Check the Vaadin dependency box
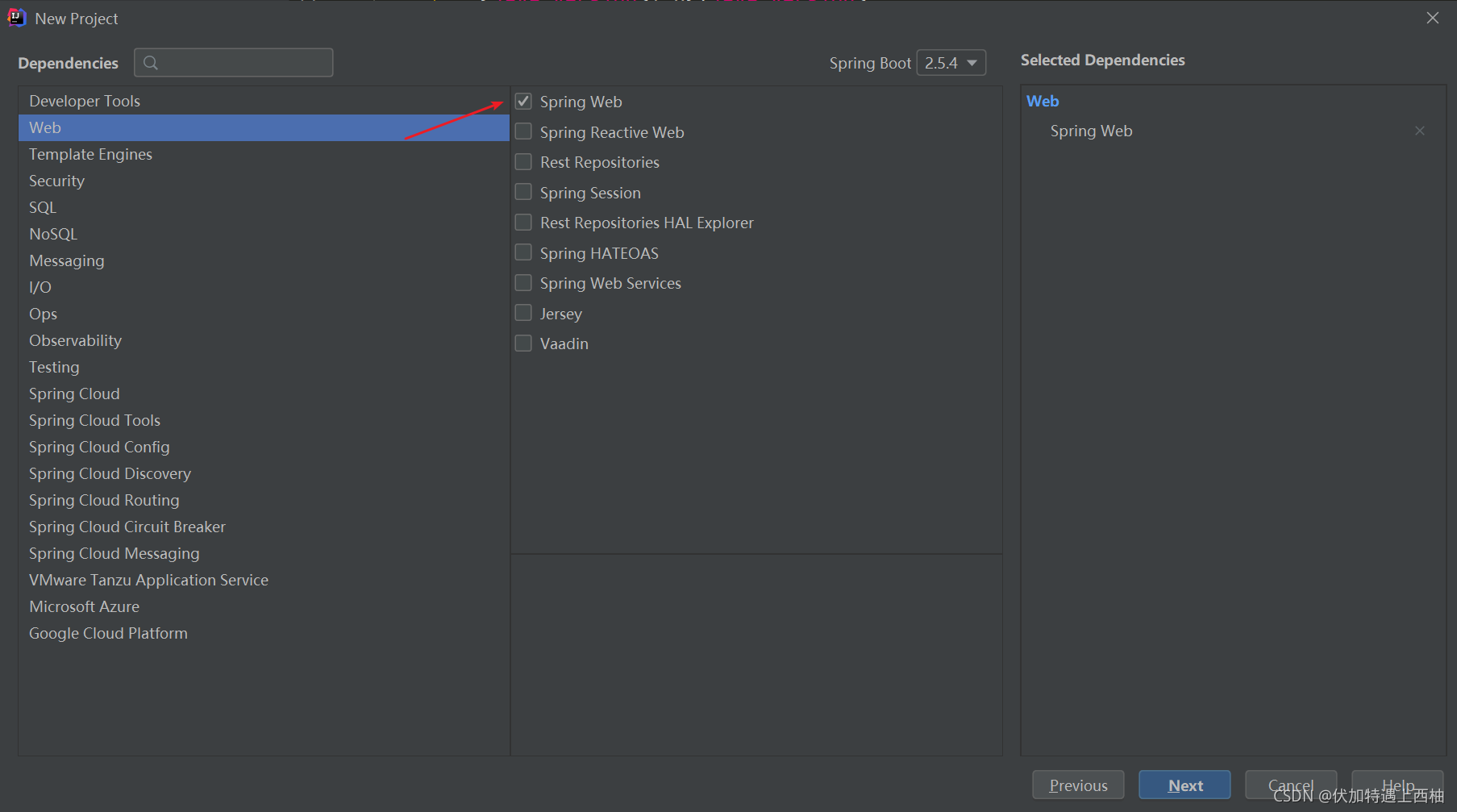The width and height of the screenshot is (1457, 812). pyautogui.click(x=523, y=344)
